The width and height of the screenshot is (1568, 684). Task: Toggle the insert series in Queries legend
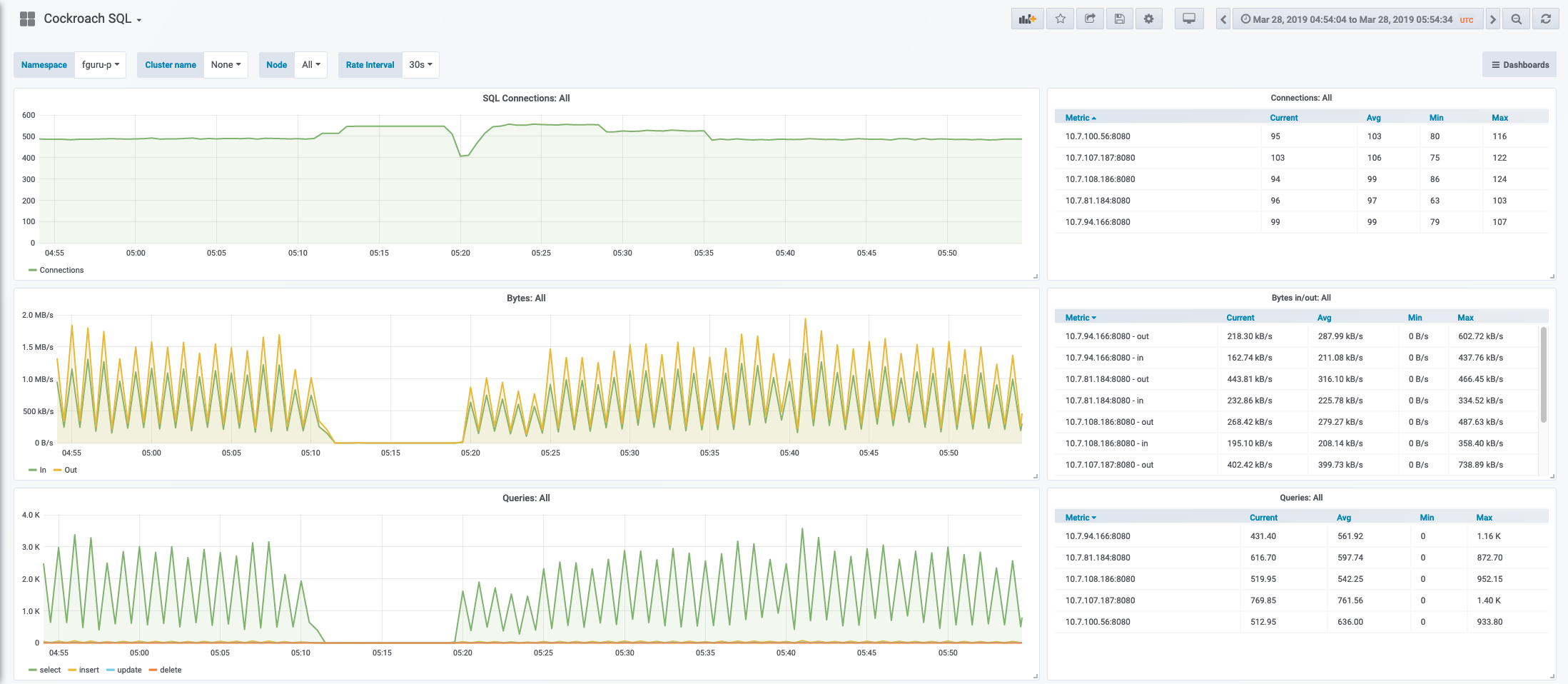[x=88, y=670]
